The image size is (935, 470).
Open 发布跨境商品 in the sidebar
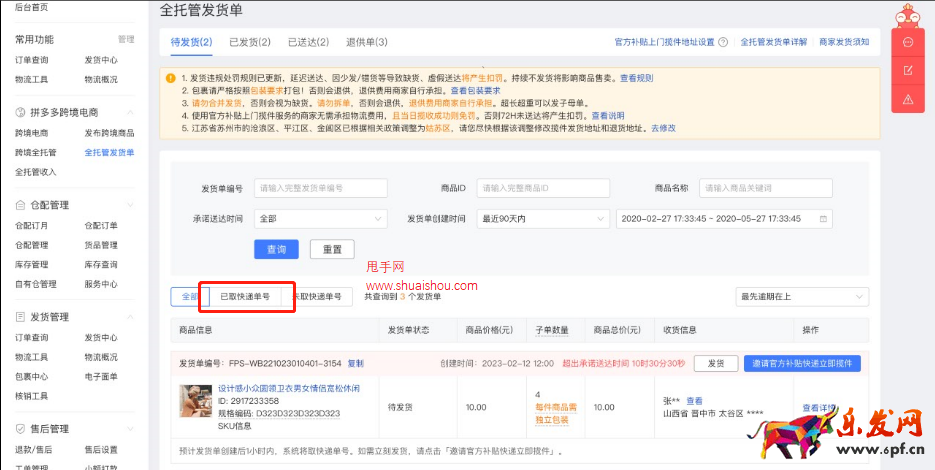click(109, 133)
